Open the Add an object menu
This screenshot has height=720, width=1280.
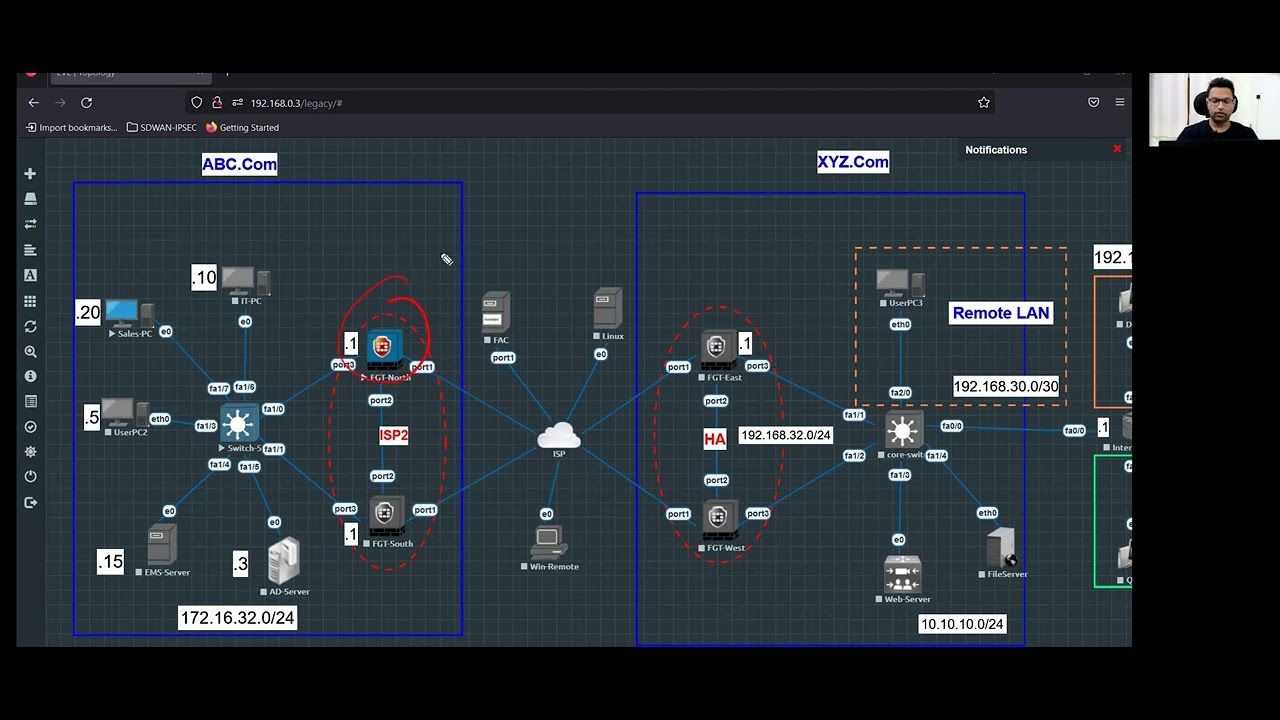tap(30, 174)
